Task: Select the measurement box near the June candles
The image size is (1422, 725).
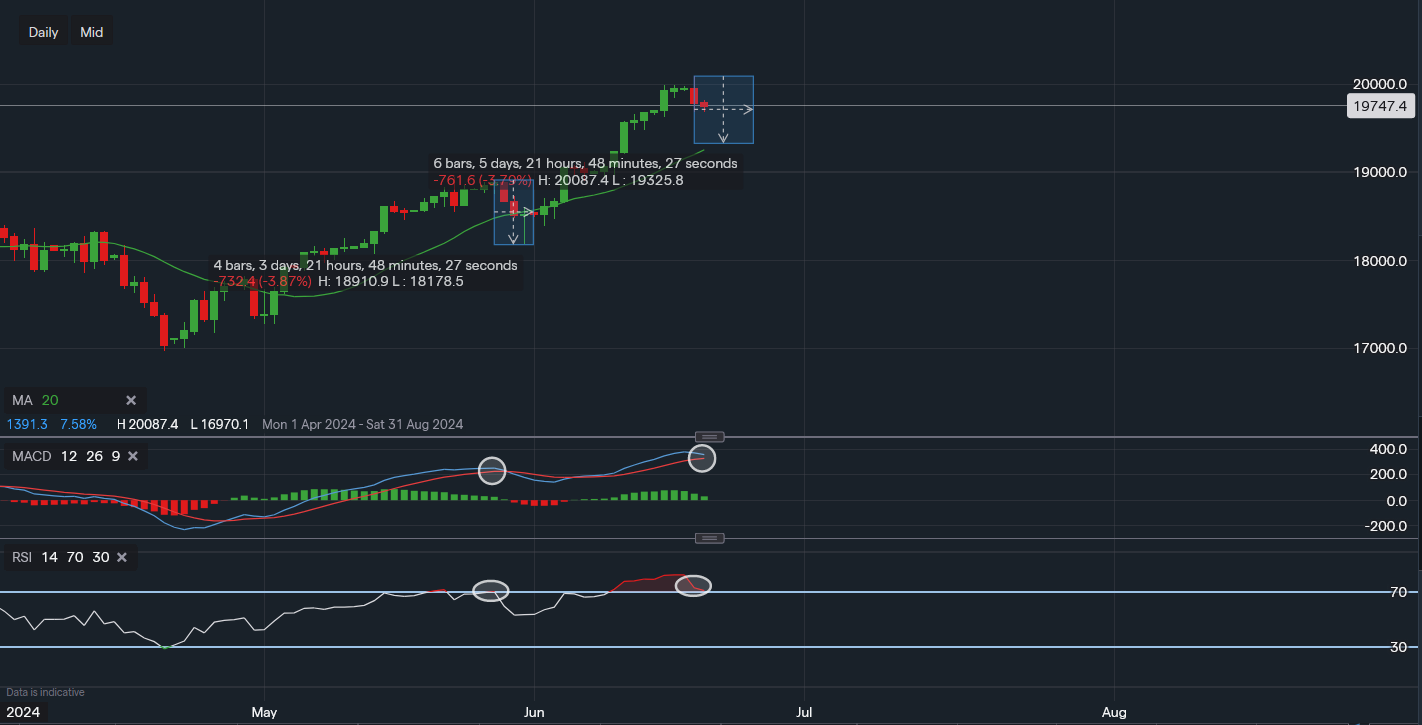Action: pyautogui.click(x=513, y=212)
